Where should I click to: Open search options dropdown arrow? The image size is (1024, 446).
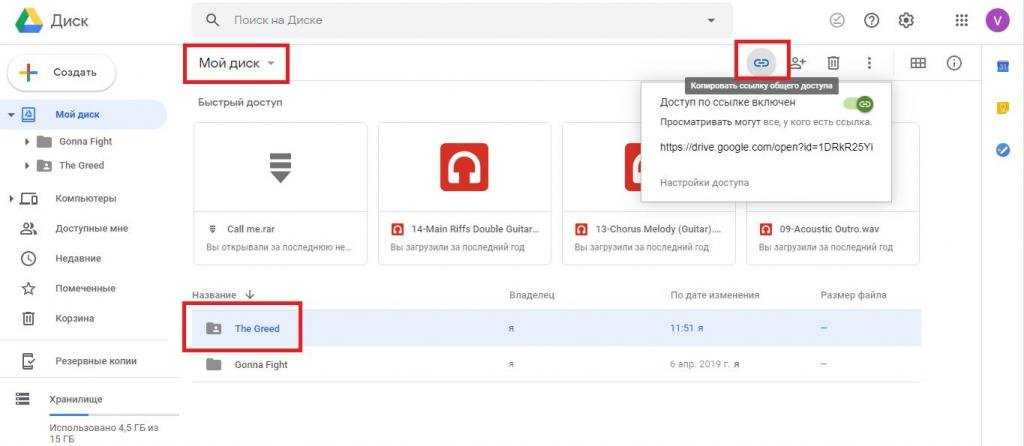tap(711, 20)
